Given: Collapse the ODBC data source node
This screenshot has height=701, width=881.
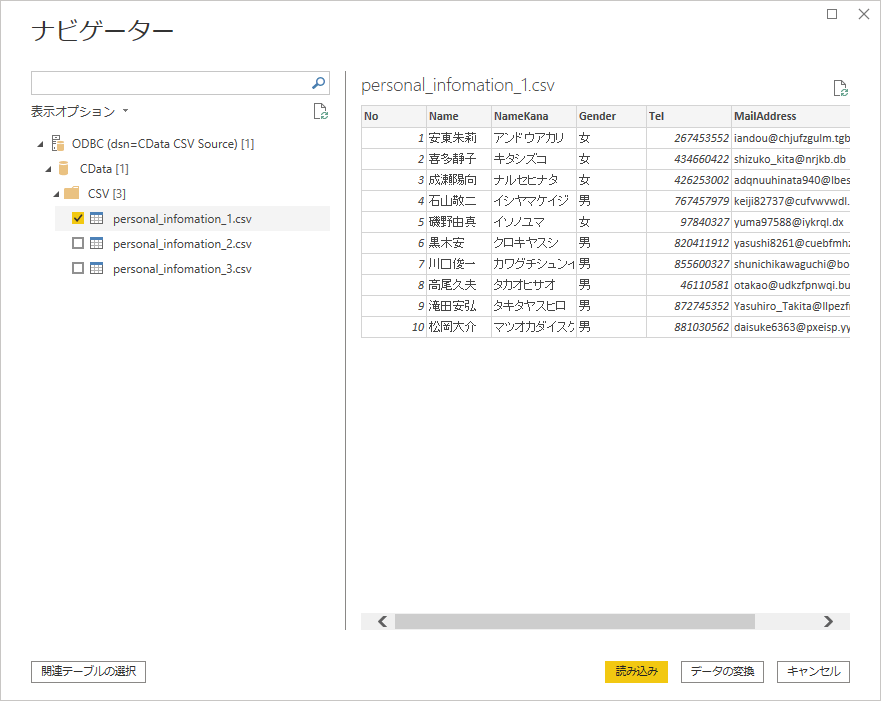Looking at the screenshot, I should (x=39, y=144).
